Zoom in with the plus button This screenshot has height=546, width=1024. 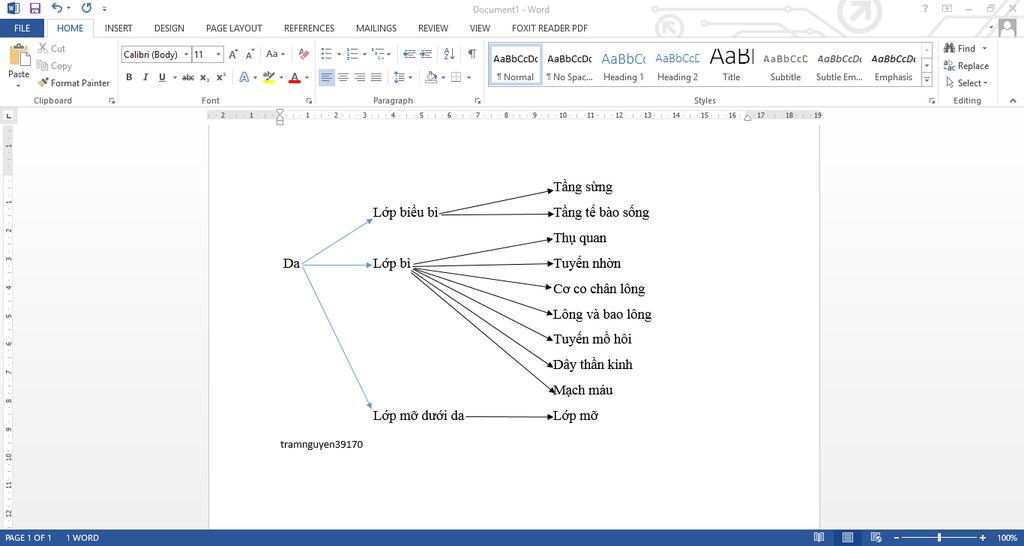[983, 538]
